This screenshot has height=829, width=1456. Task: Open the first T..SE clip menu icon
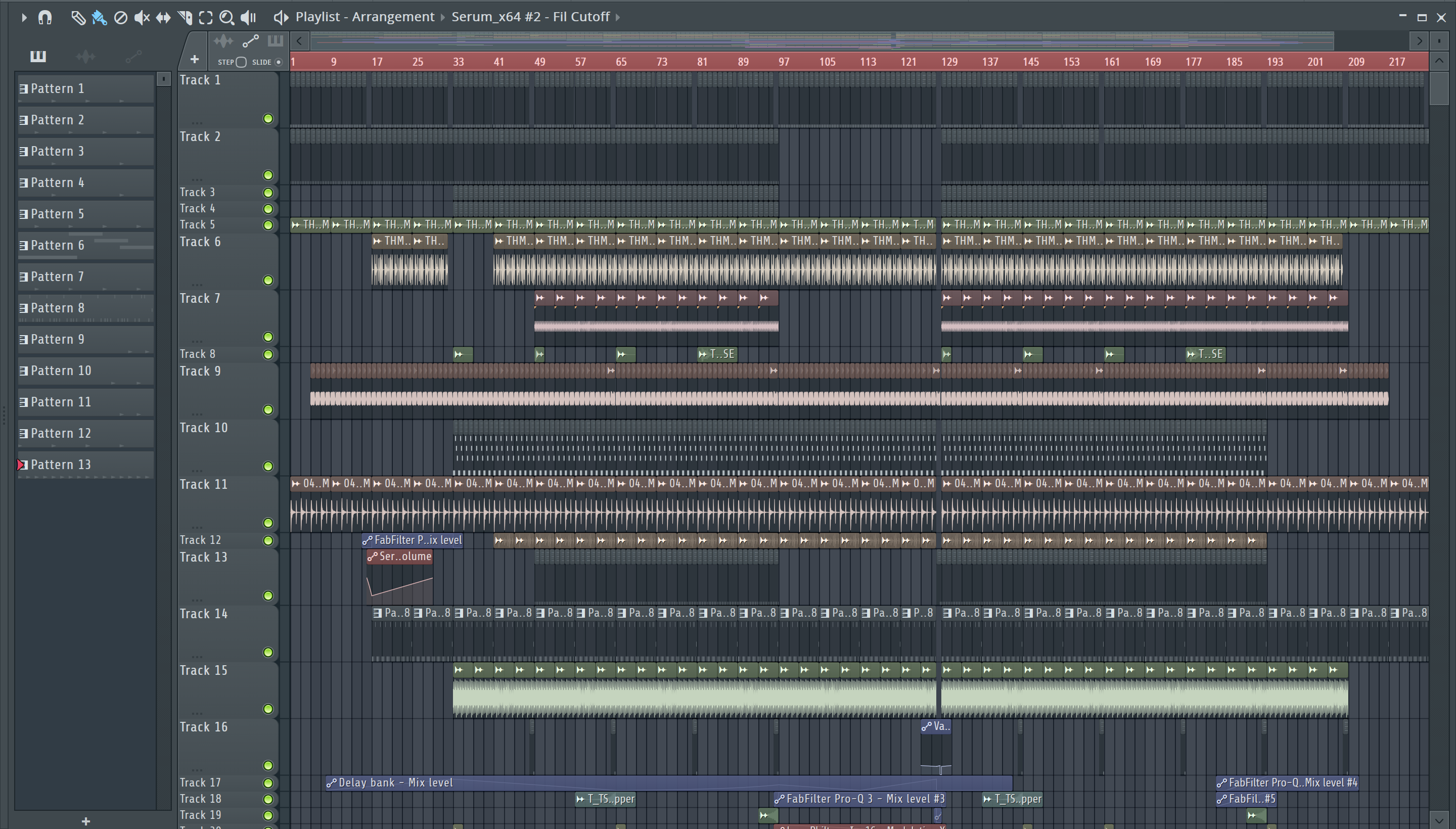pyautogui.click(x=703, y=354)
